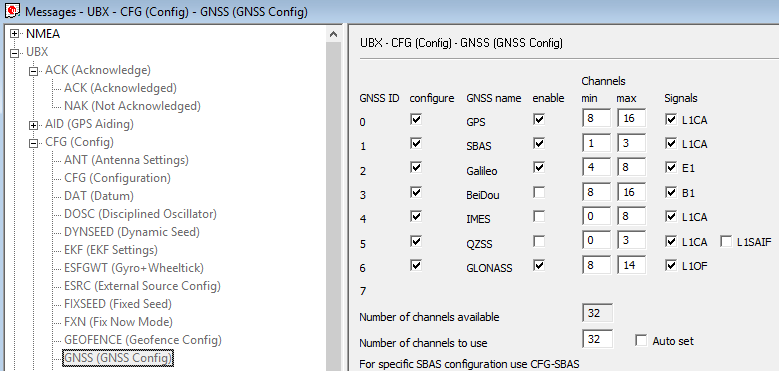Expand the AID (GPS Aiding) node
The image size is (779, 371).
(34, 125)
